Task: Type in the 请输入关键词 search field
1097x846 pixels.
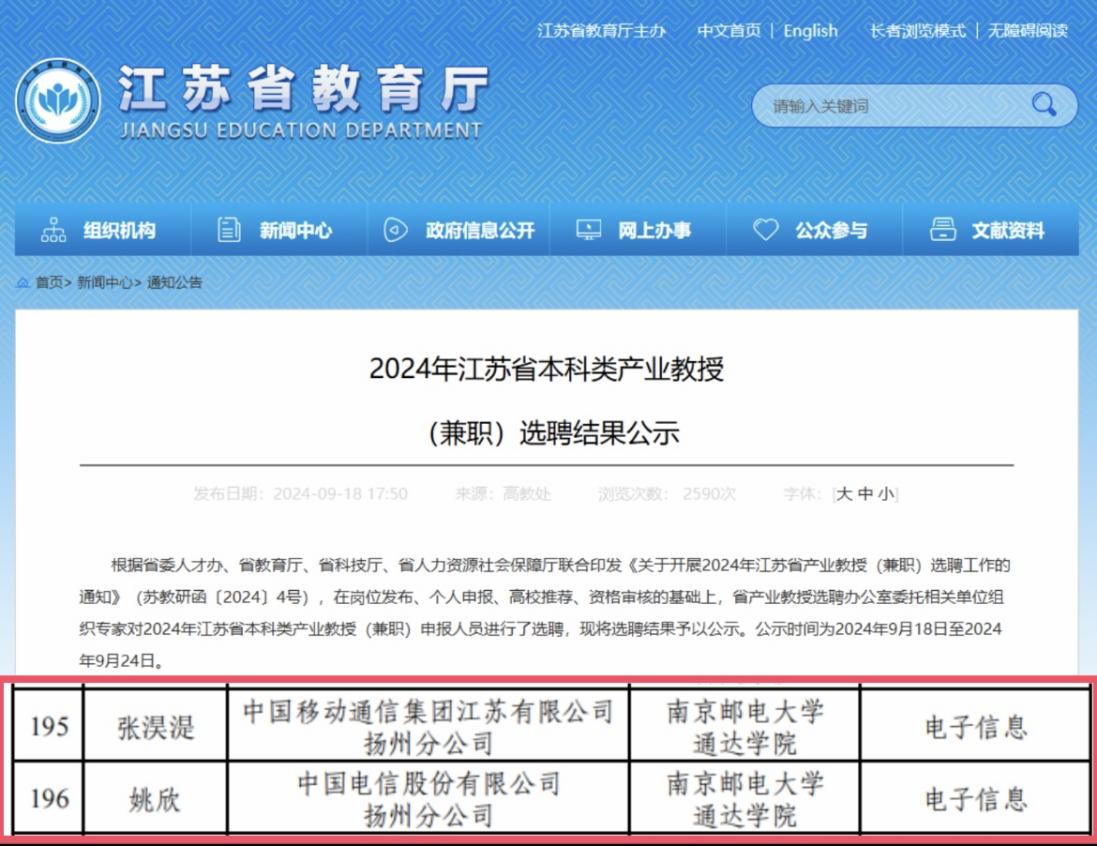Action: click(x=890, y=106)
